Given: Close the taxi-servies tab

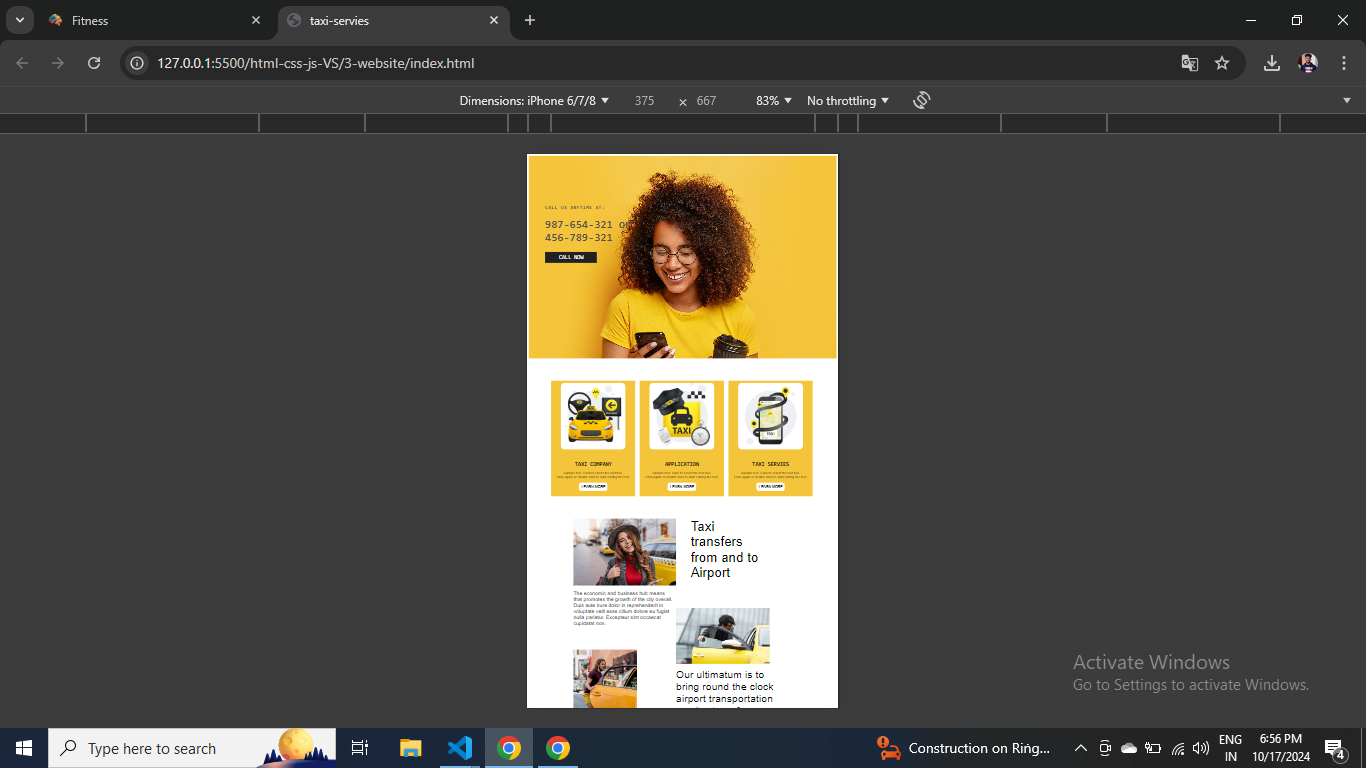Looking at the screenshot, I should (494, 20).
